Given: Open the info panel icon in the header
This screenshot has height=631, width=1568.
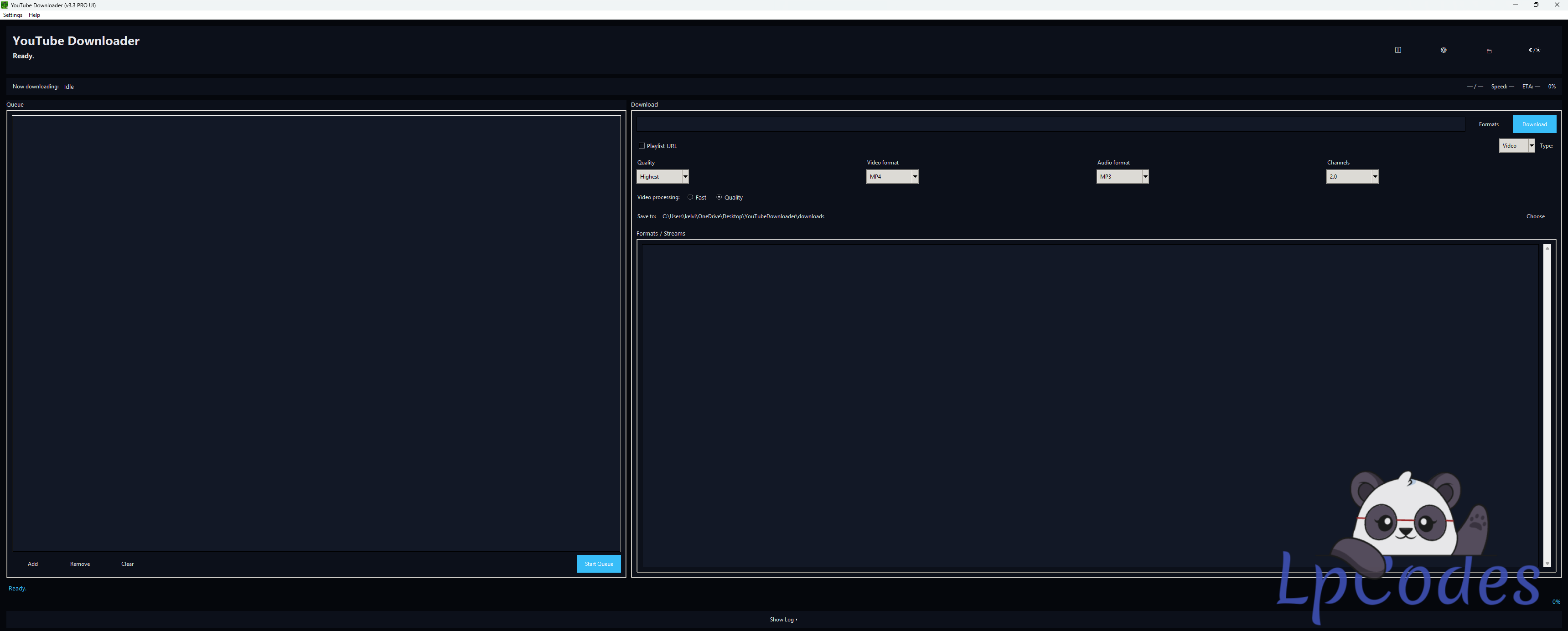Looking at the screenshot, I should tap(1397, 50).
